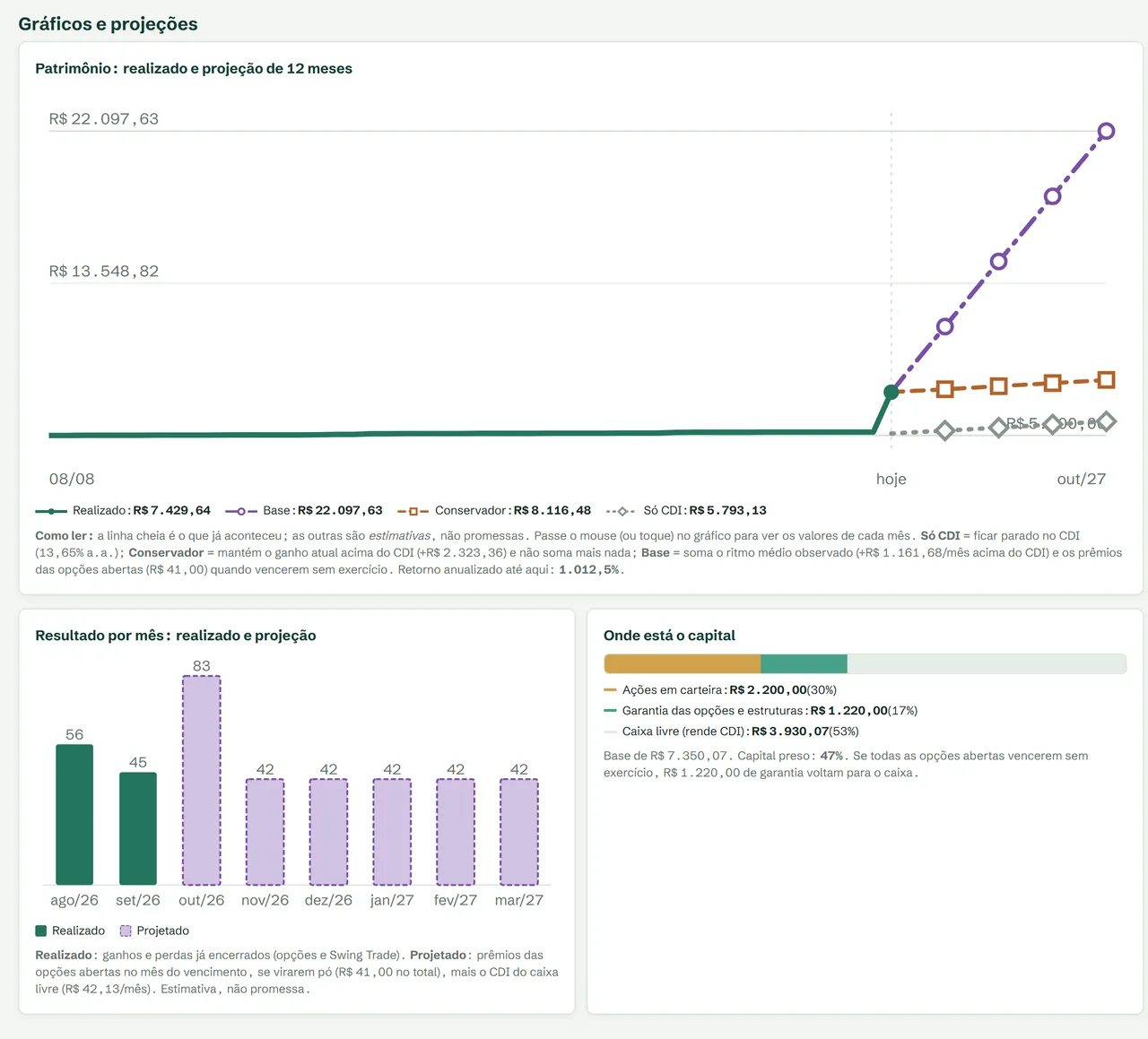Image resolution: width=1148 pixels, height=1039 pixels.
Task: Click the dez/26 projected bar
Action: 328,832
